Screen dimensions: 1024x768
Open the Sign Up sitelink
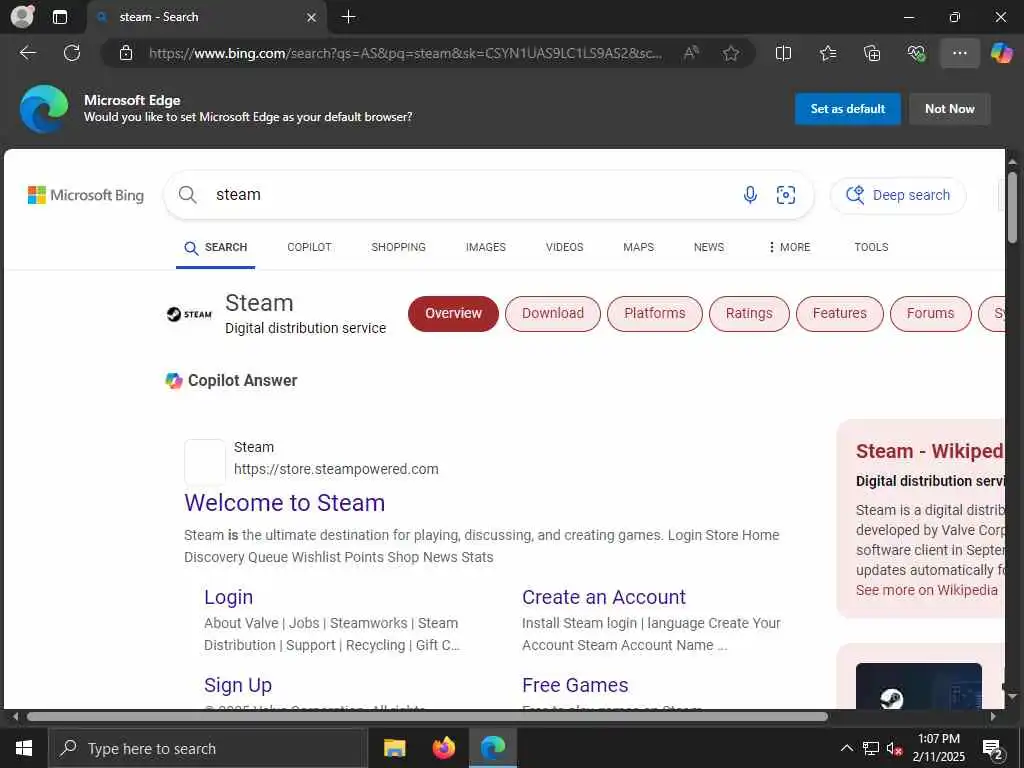238,685
